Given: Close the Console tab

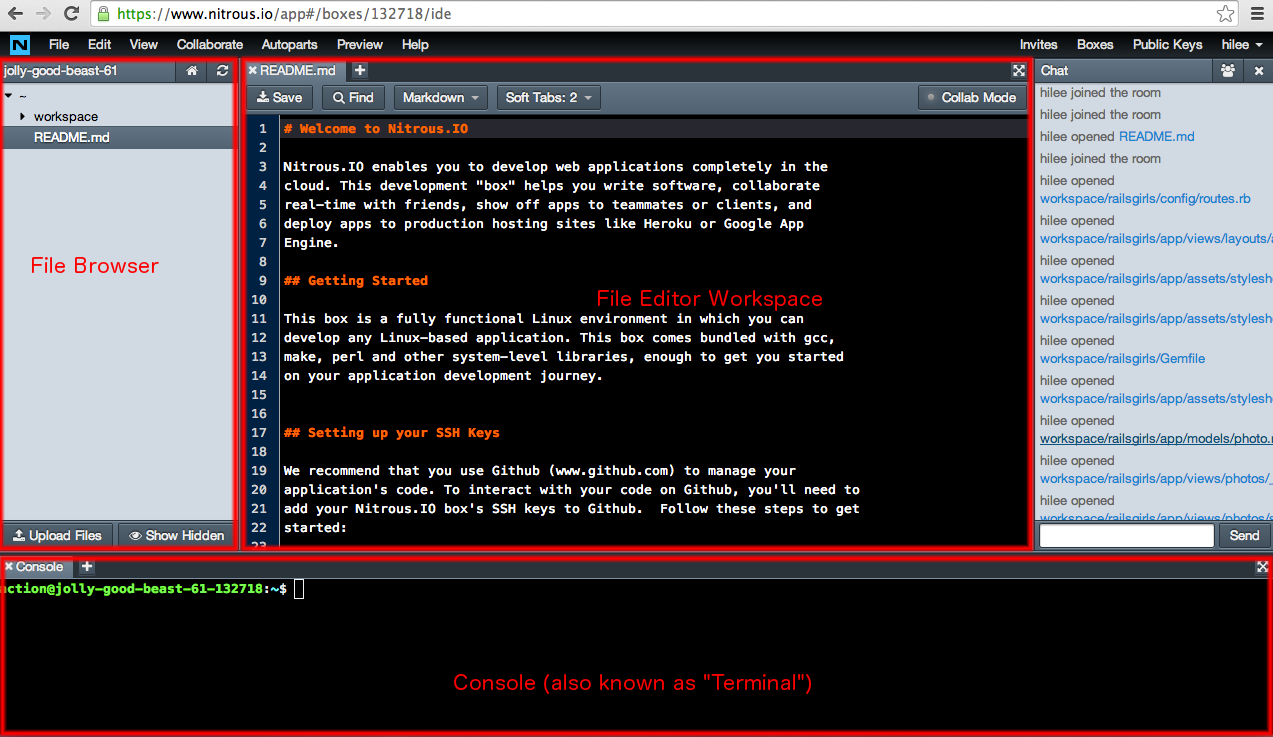Looking at the screenshot, I should 9,566.
